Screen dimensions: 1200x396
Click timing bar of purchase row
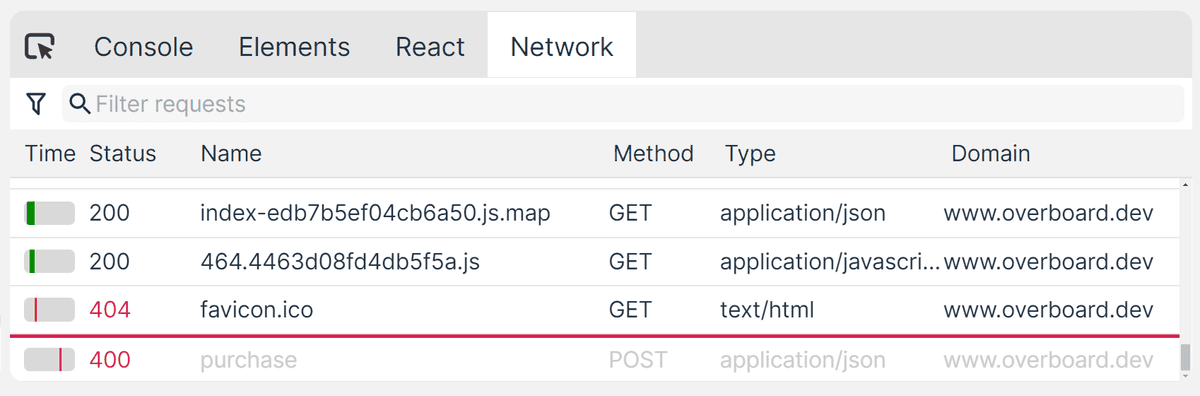click(50, 359)
